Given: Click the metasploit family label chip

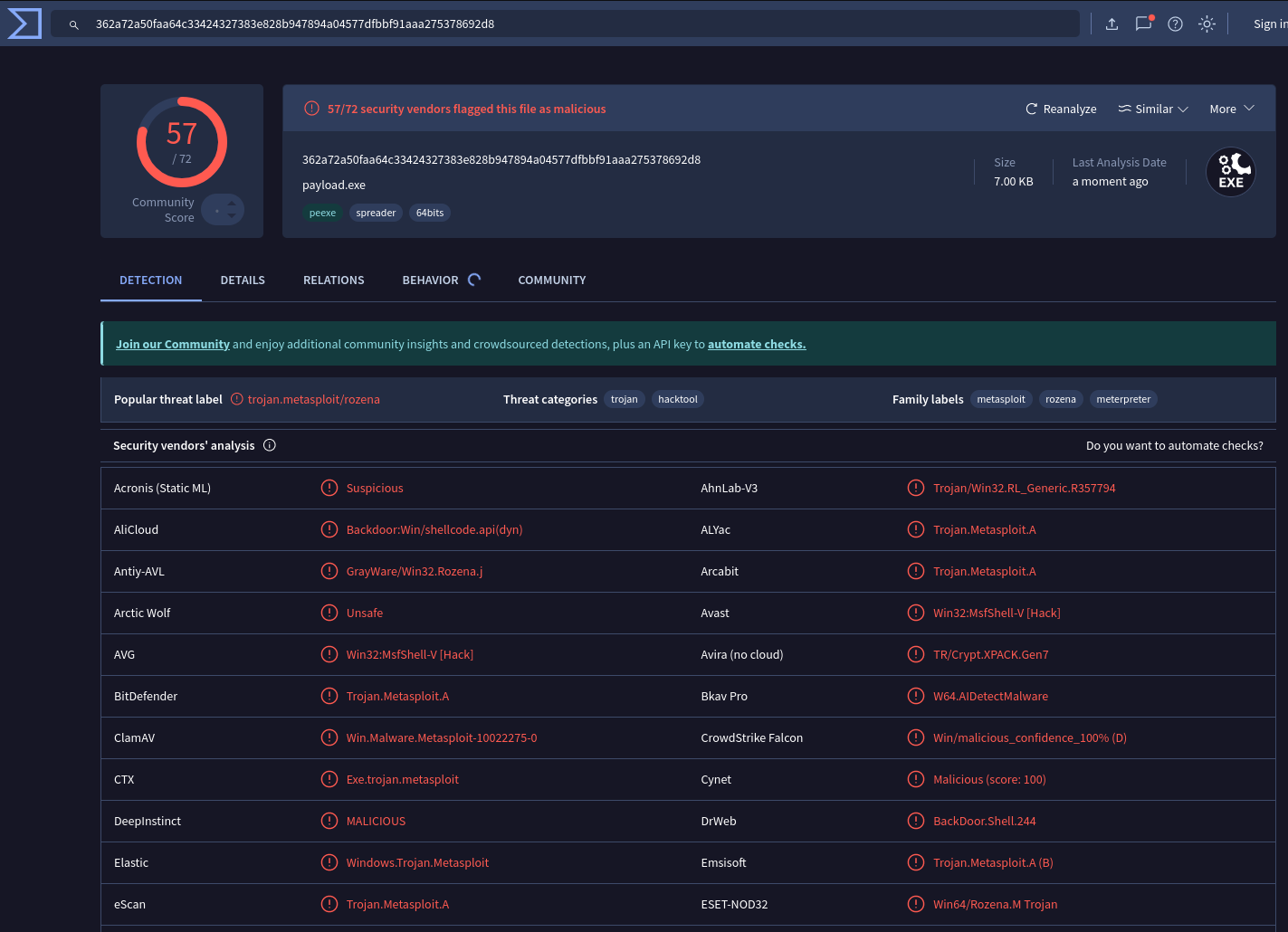Looking at the screenshot, I should pyautogui.click(x=1001, y=399).
